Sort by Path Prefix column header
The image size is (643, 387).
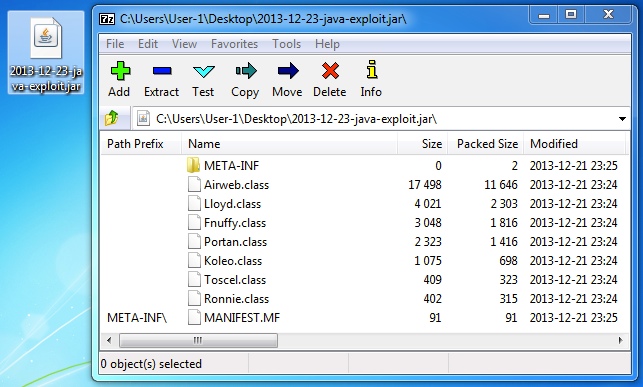point(141,144)
